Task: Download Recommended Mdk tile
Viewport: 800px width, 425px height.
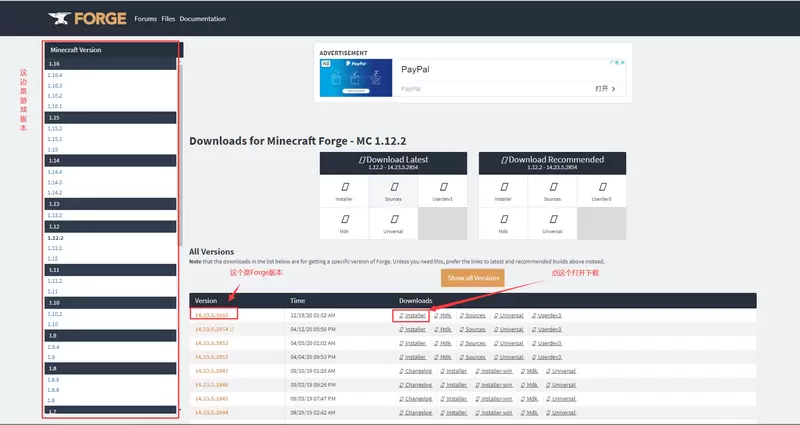Action: [x=503, y=223]
